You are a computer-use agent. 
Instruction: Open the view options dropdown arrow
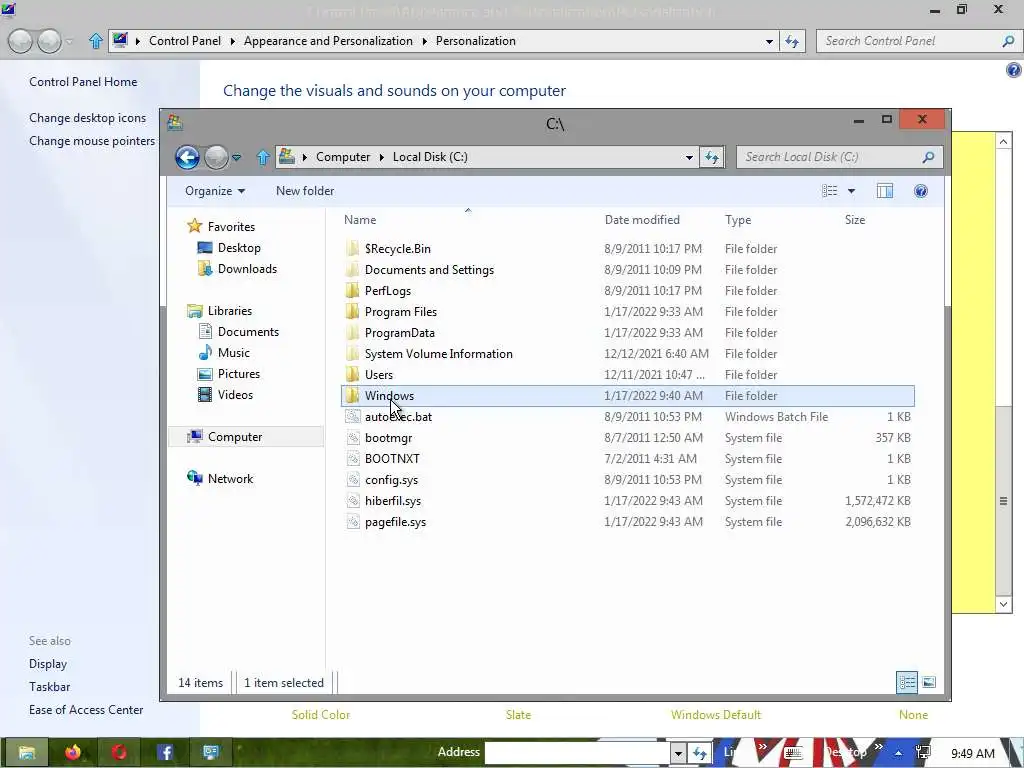point(851,191)
